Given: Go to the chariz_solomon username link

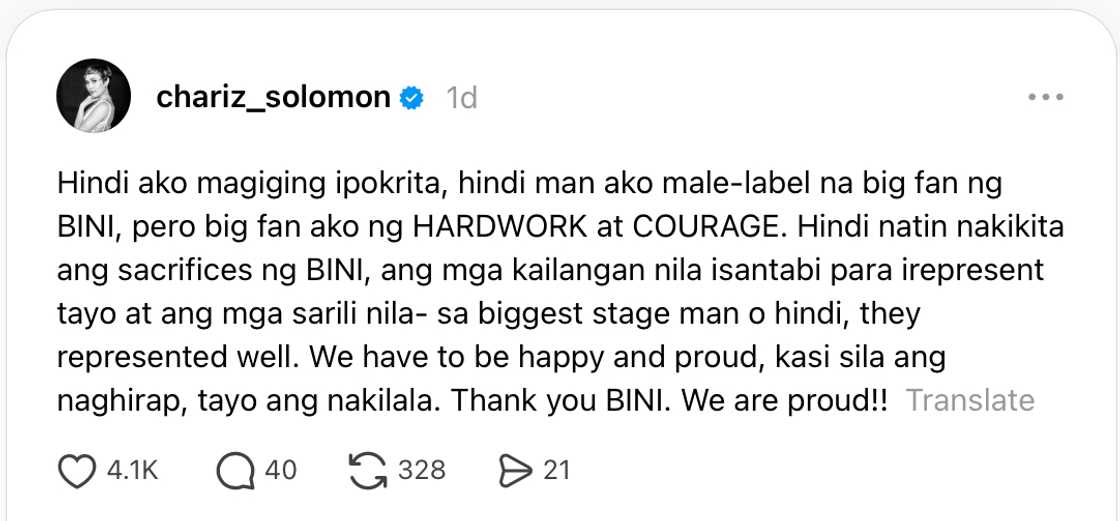Looking at the screenshot, I should (x=273, y=97).
